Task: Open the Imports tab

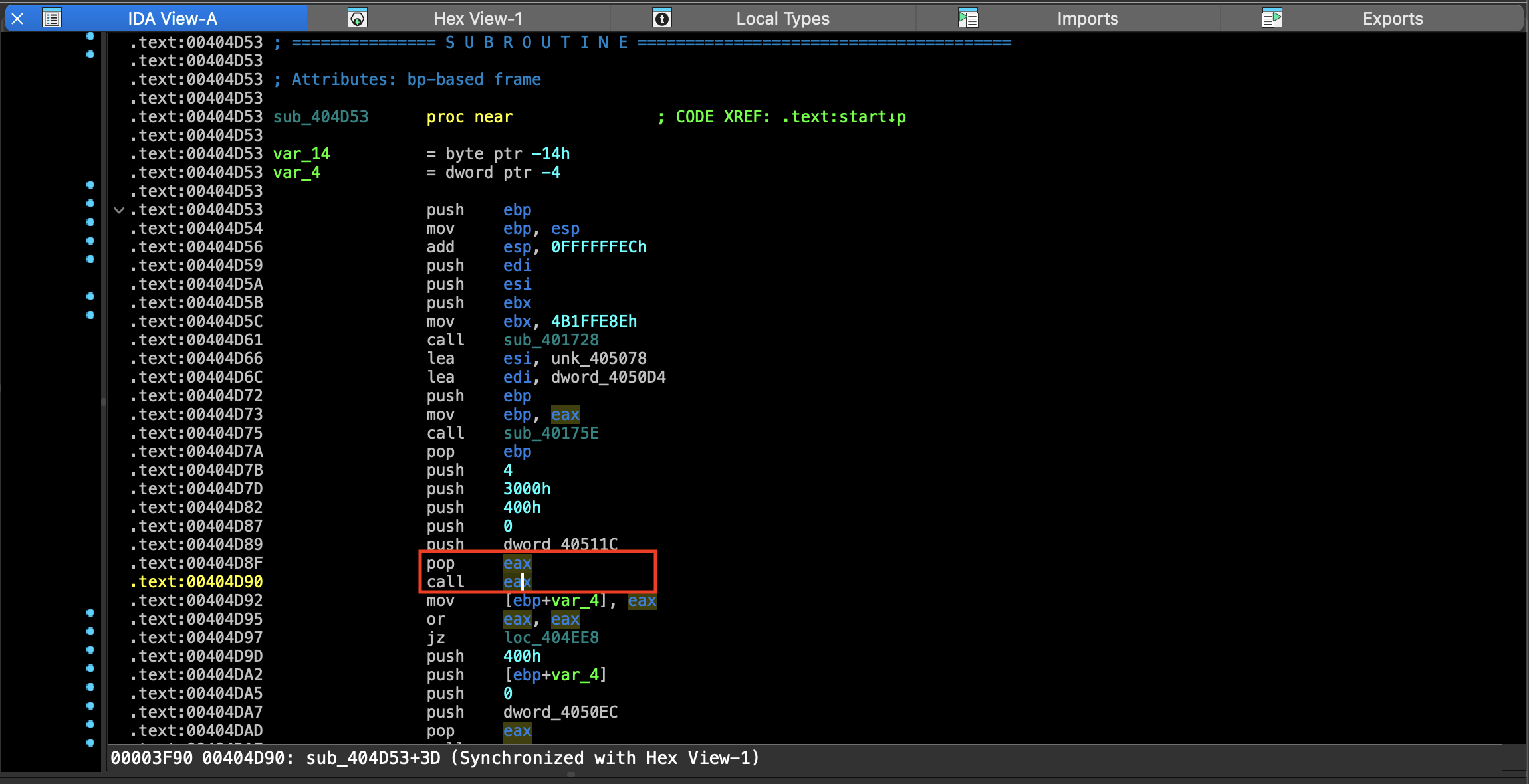Action: tap(1088, 19)
